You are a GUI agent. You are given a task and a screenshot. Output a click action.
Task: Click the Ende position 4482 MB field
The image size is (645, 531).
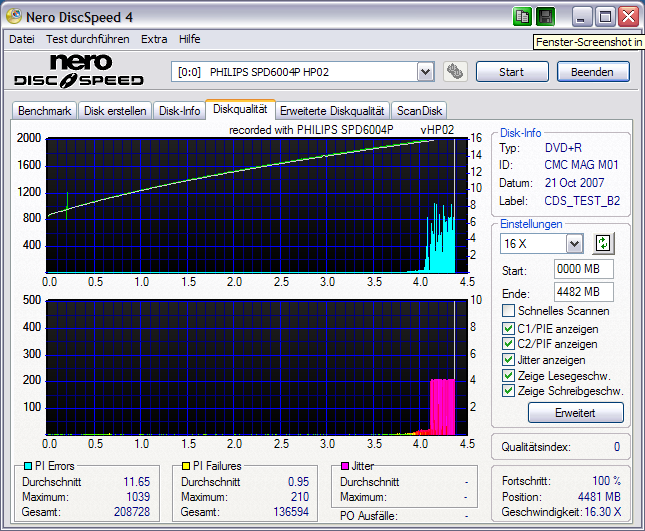[x=583, y=292]
